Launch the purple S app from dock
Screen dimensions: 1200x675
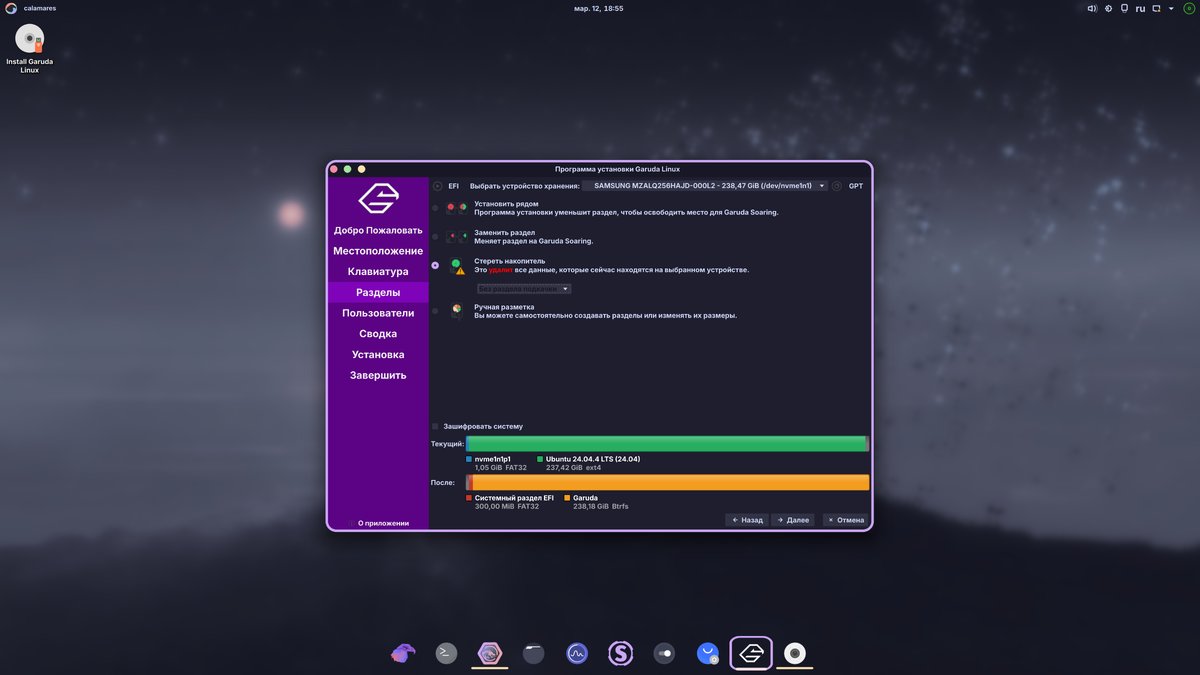621,653
